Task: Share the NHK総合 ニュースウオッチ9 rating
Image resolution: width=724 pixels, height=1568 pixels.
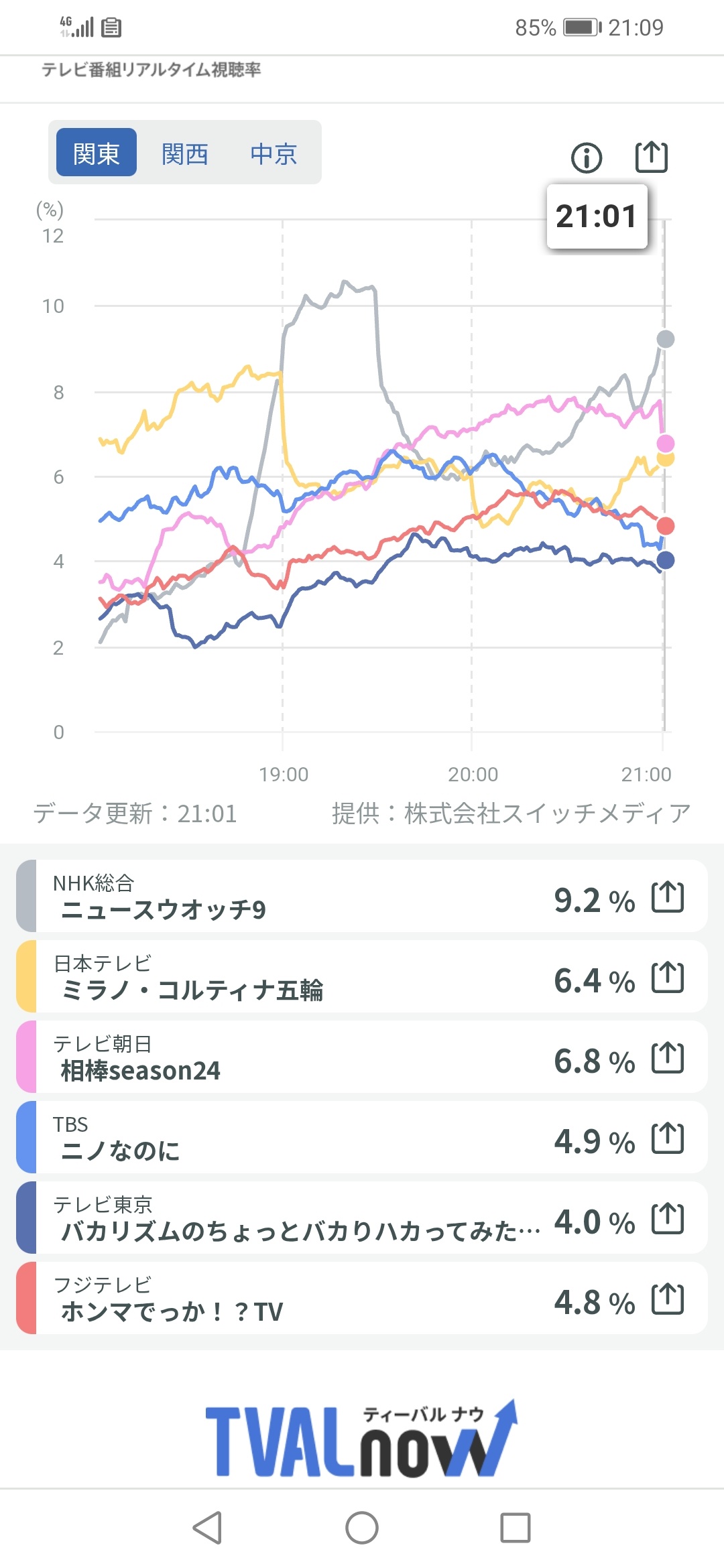Action: coord(668,897)
